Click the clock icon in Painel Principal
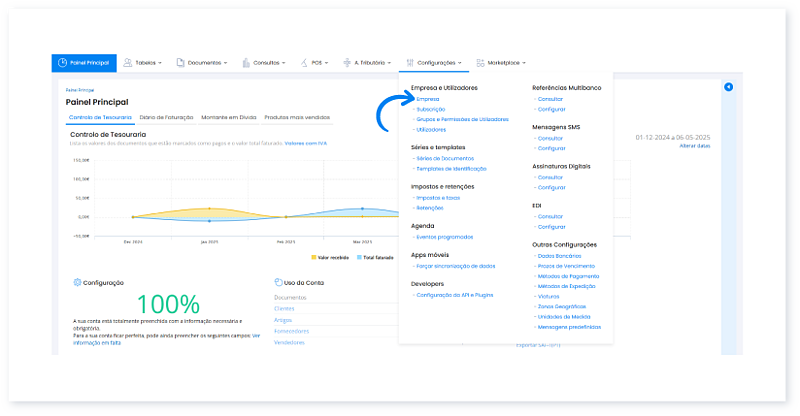 click(x=63, y=62)
